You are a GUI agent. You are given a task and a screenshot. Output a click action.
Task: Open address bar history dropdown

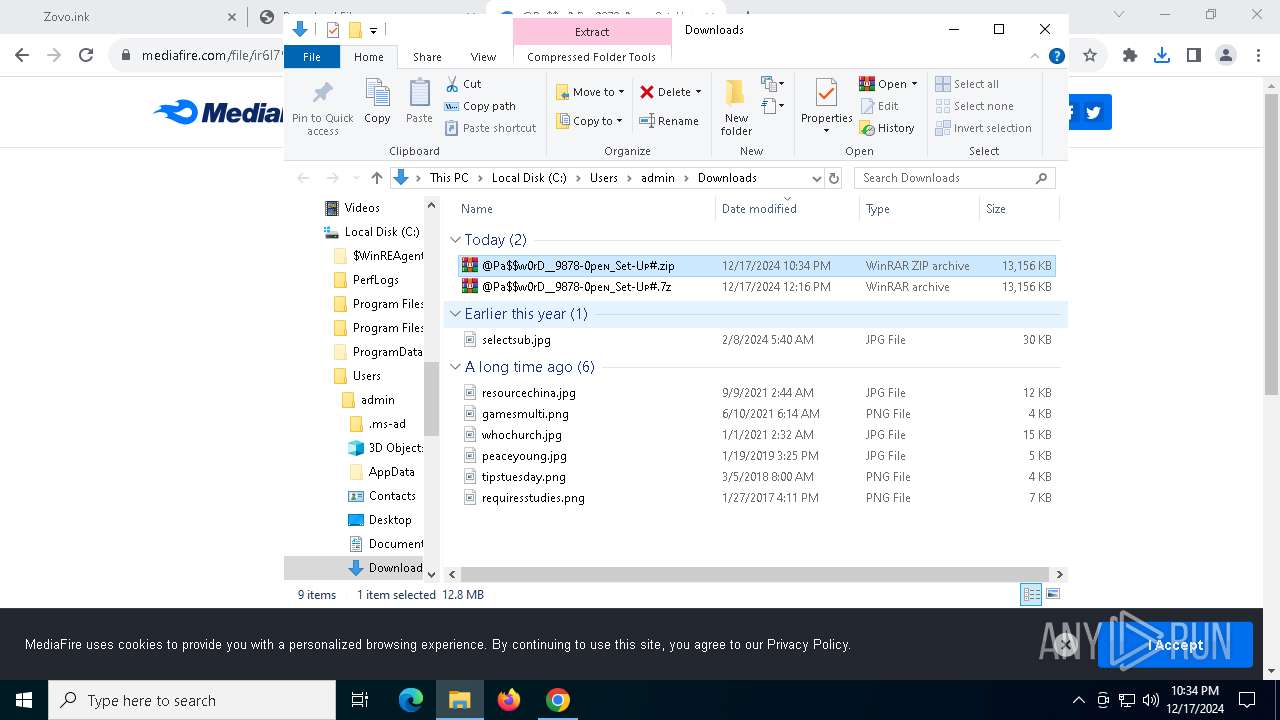point(816,178)
